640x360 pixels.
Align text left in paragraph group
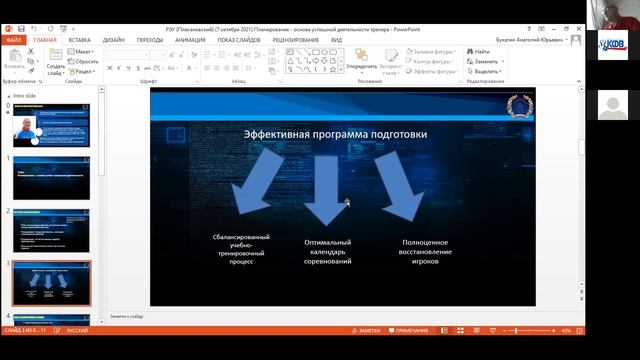207,68
